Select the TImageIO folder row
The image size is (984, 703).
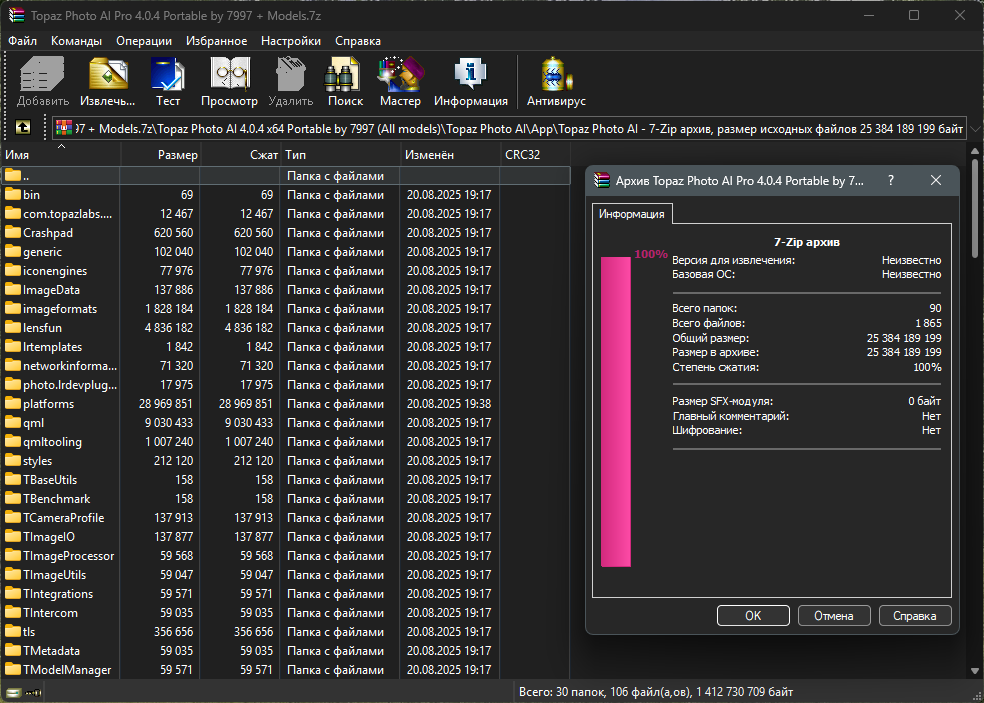(x=285, y=537)
